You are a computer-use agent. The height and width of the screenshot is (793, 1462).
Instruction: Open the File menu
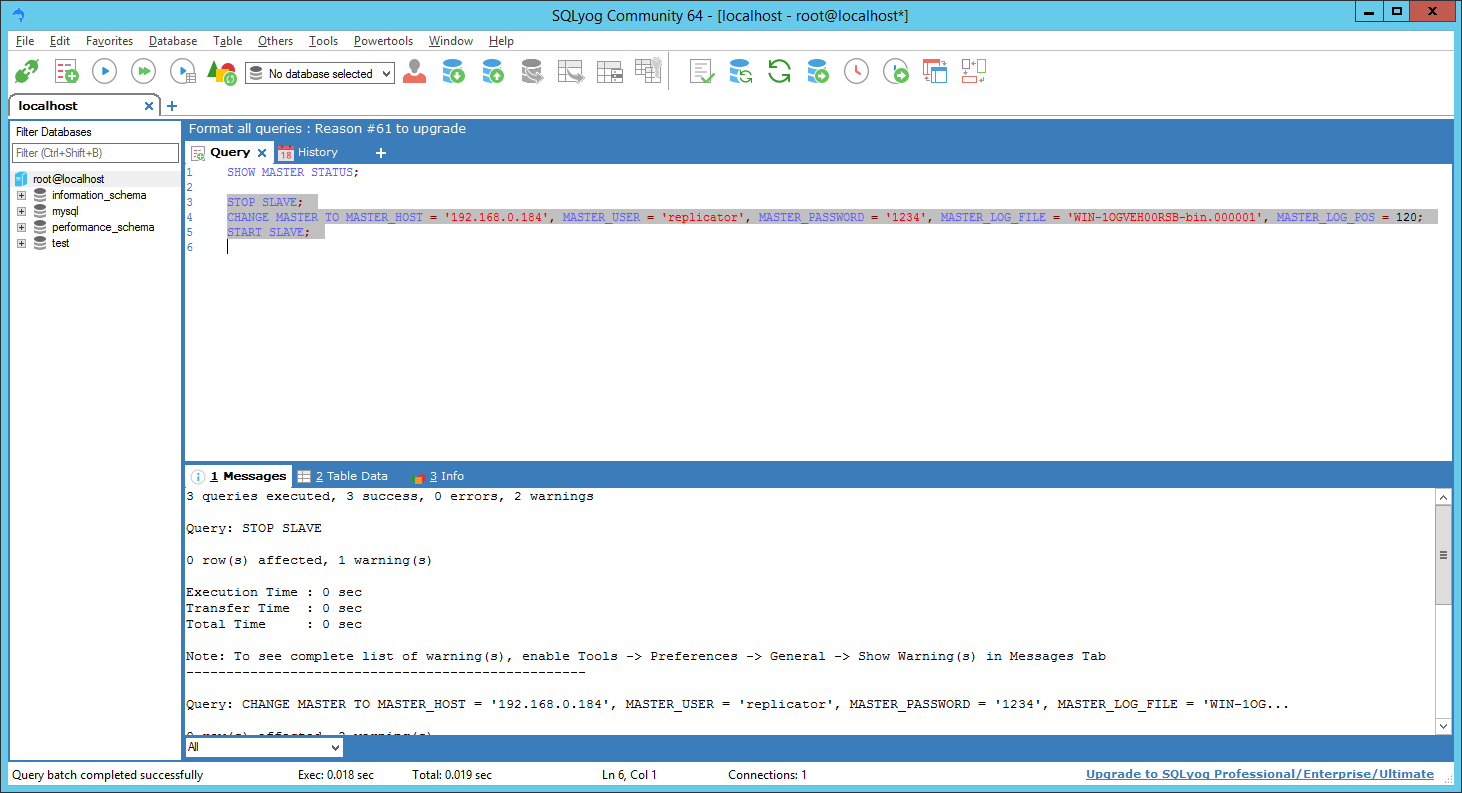25,41
